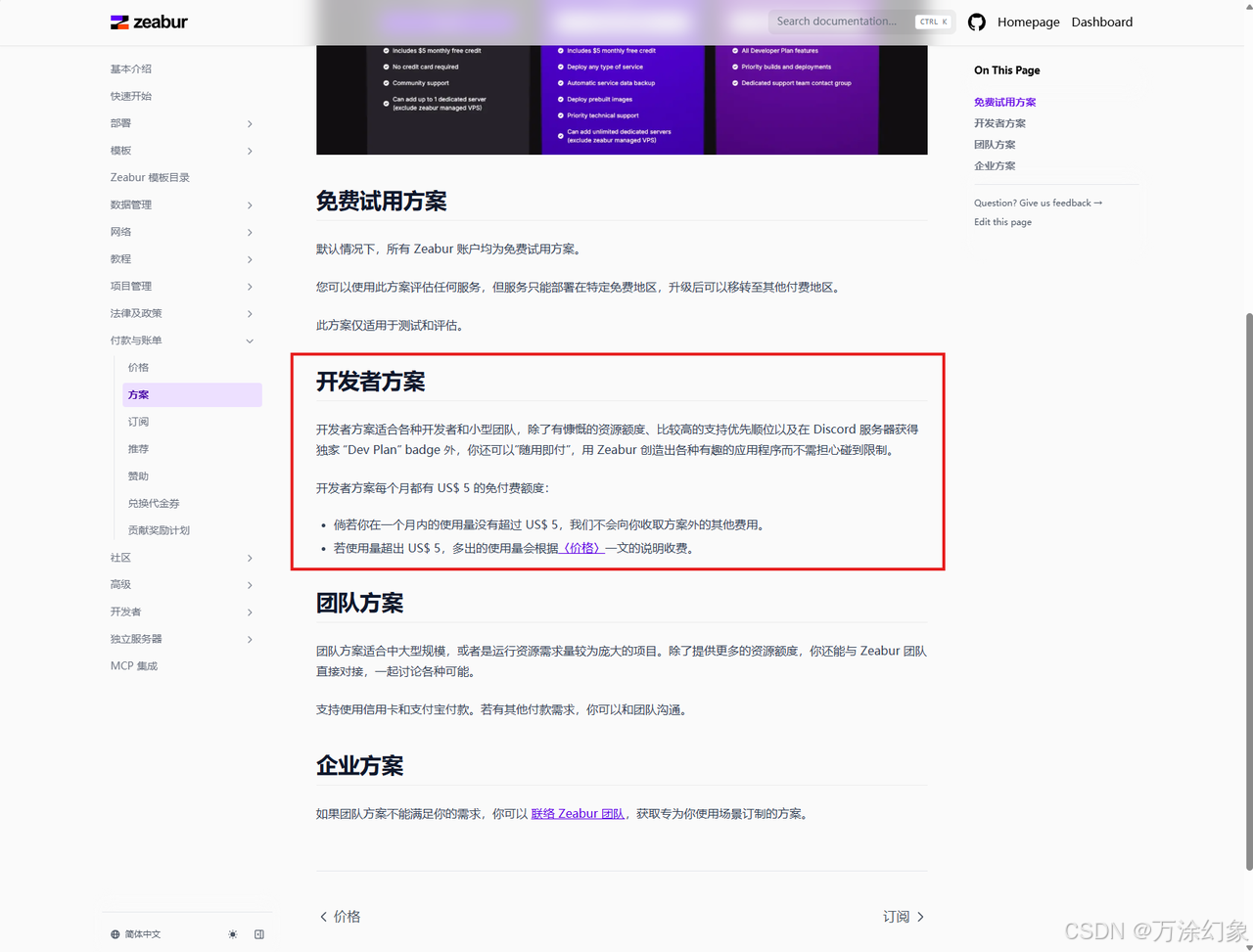1253x952 pixels.
Task: Click the 团队方案 section heading
Action: pos(360,603)
